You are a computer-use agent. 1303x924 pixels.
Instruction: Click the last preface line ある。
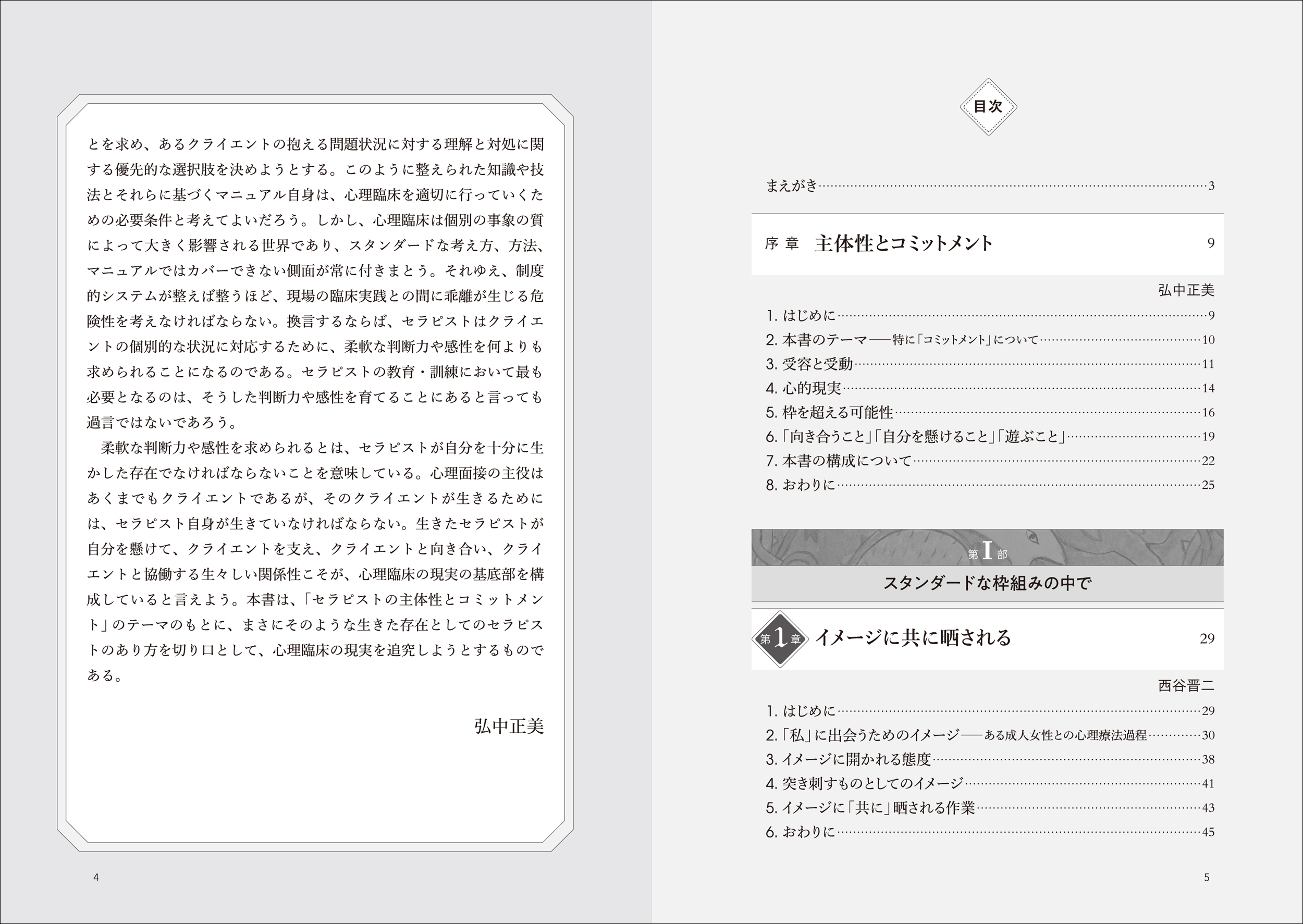104,675
